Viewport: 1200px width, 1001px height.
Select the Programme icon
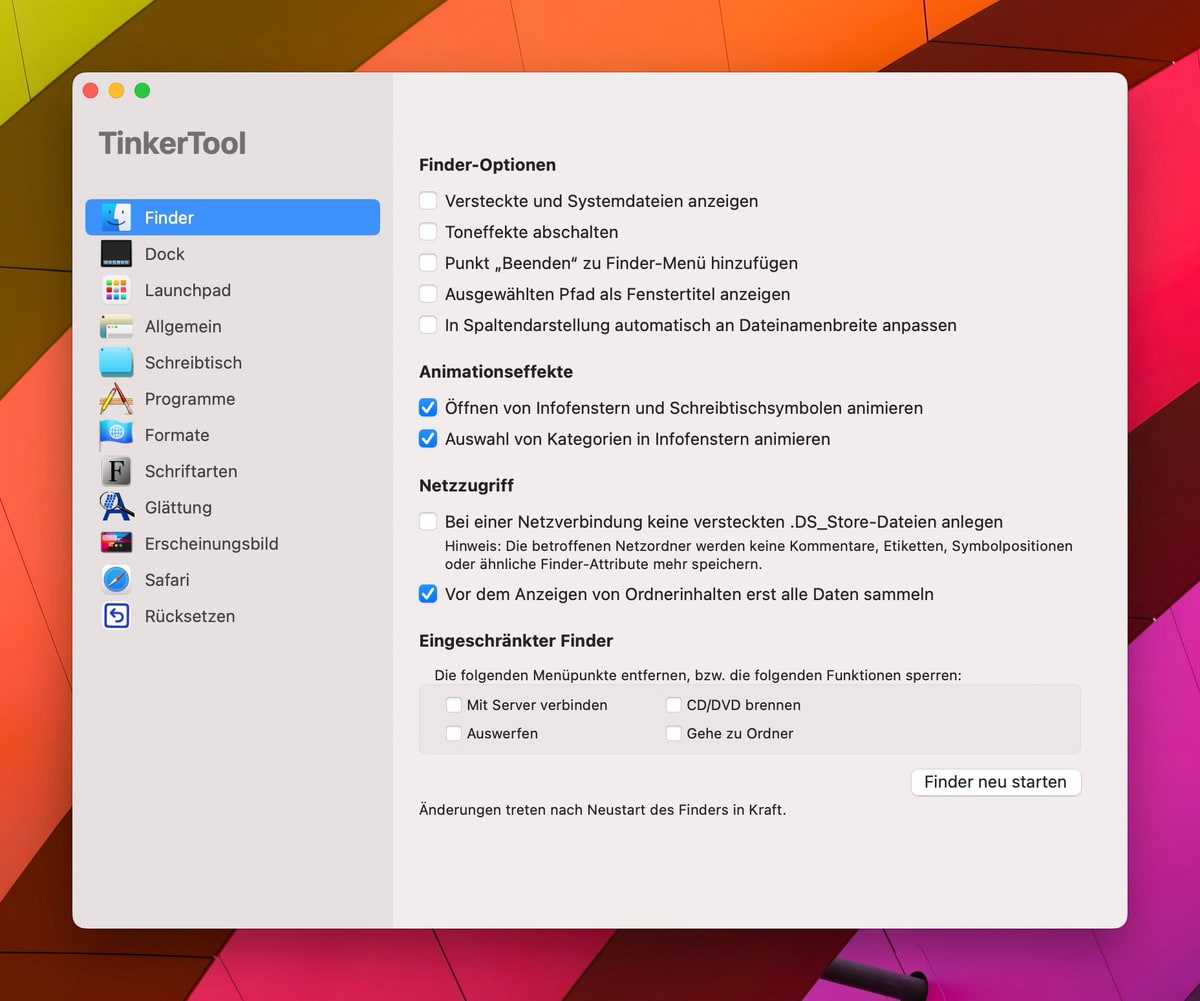[x=116, y=399]
